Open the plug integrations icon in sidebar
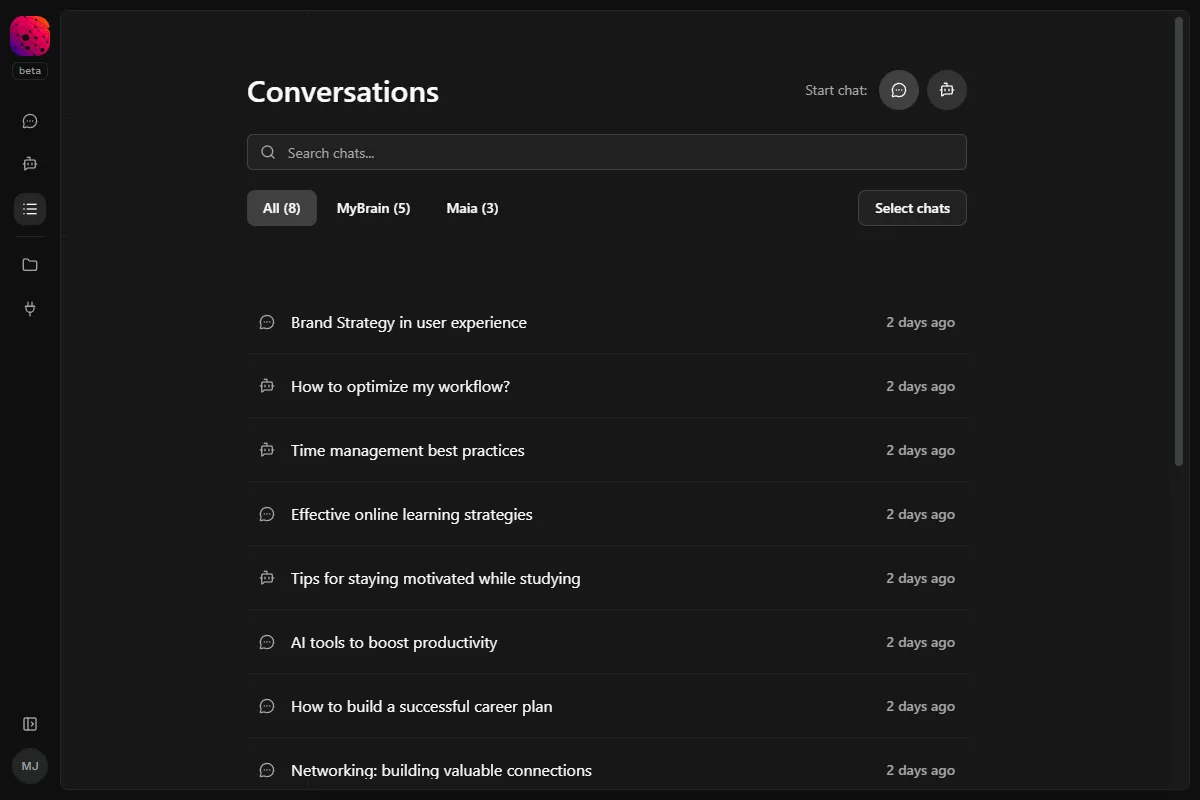 [30, 308]
